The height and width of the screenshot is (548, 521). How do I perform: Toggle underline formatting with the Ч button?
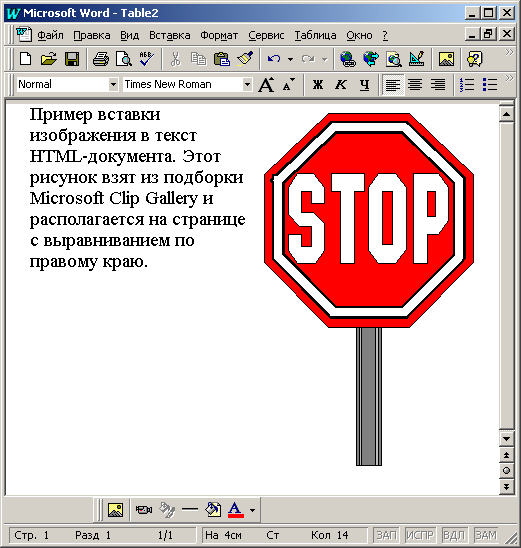[x=364, y=85]
